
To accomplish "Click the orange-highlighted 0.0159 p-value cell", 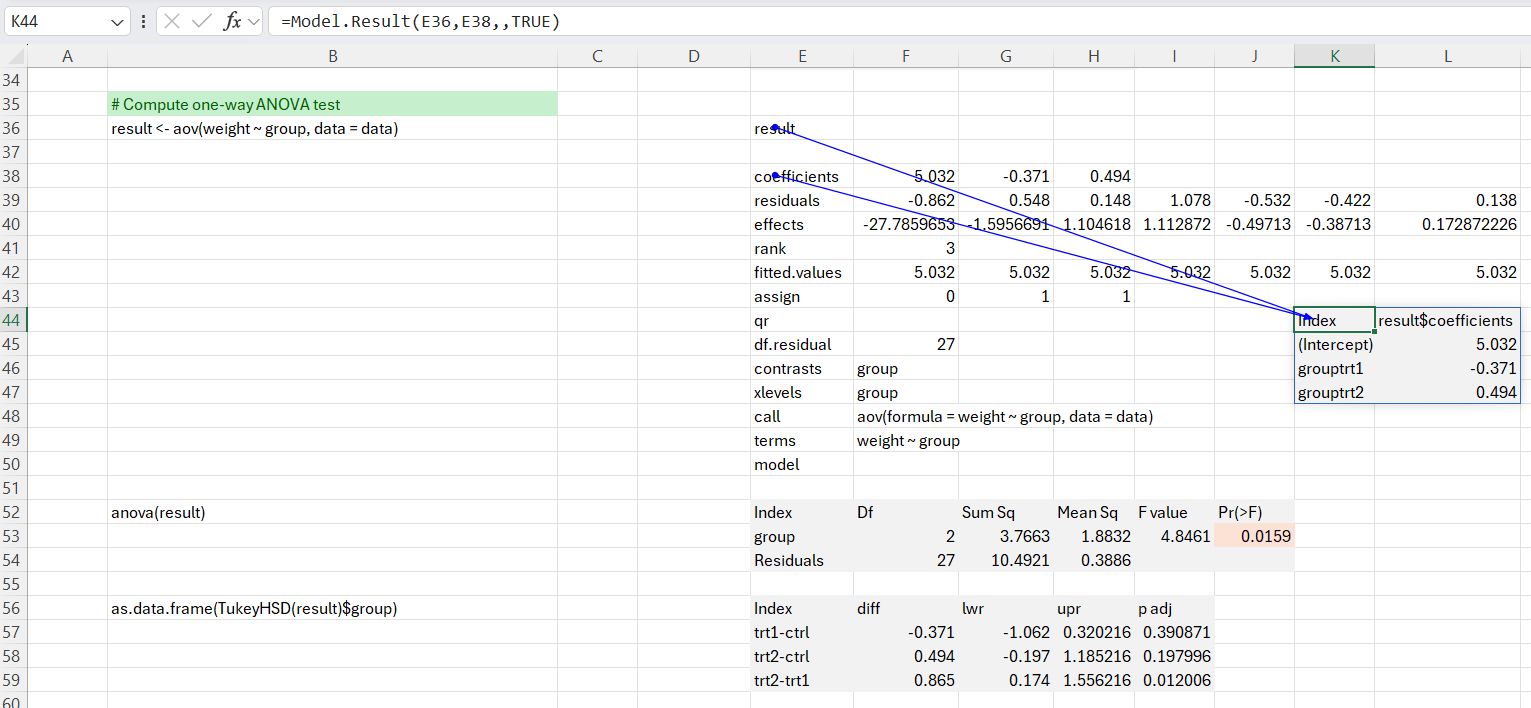I will [x=1254, y=537].
